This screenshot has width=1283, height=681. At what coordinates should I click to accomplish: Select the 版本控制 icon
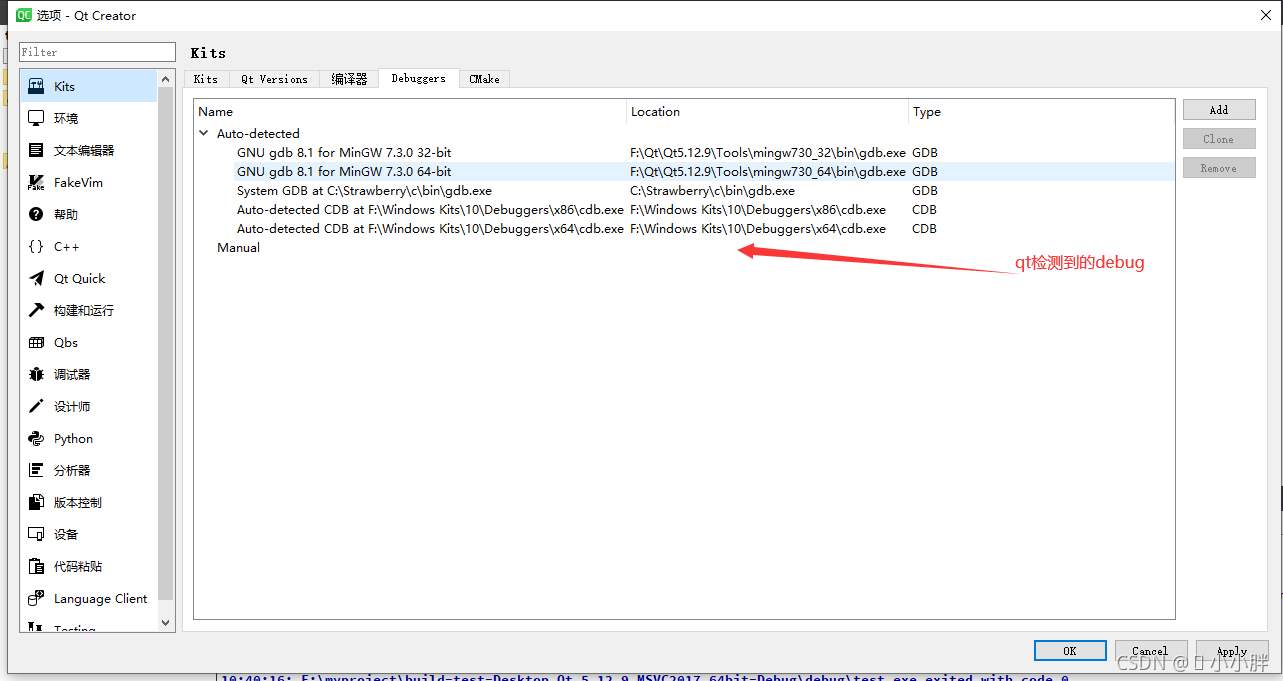point(36,502)
